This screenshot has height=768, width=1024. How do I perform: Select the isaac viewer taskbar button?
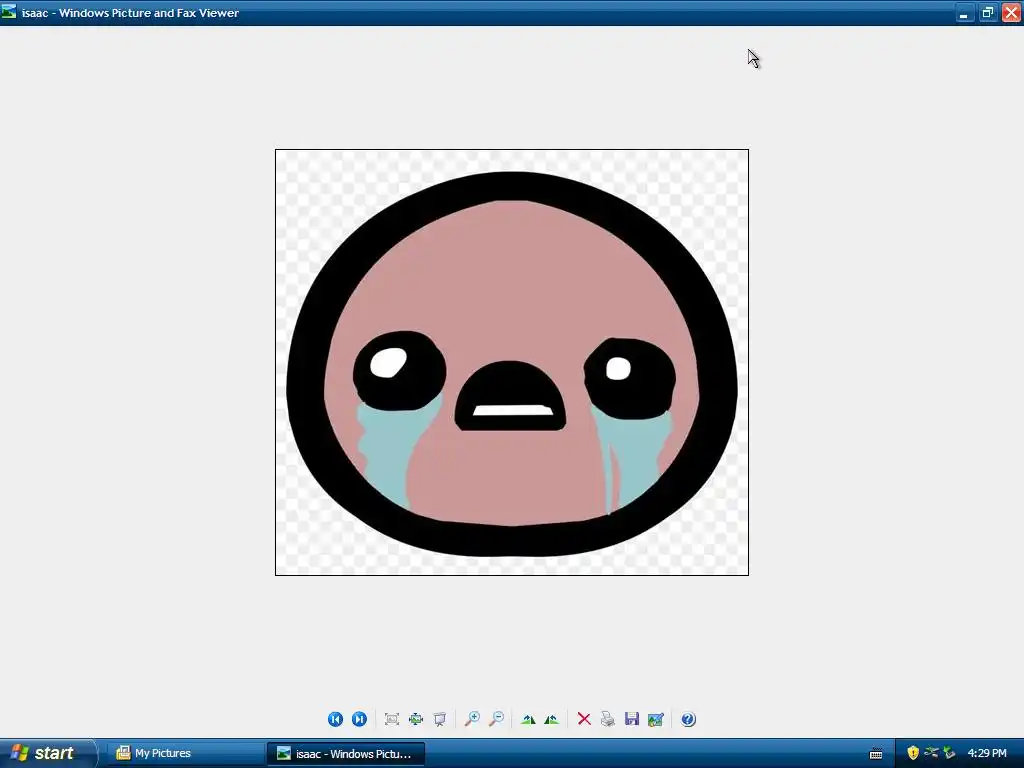(345, 754)
